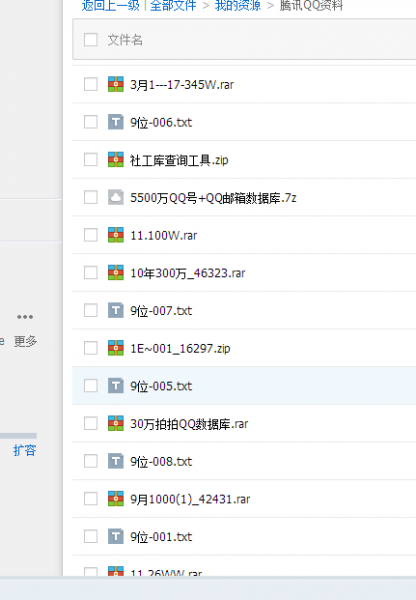Click the three-dot 更多 icon in sidebar
This screenshot has height=600, width=416.
[25, 317]
